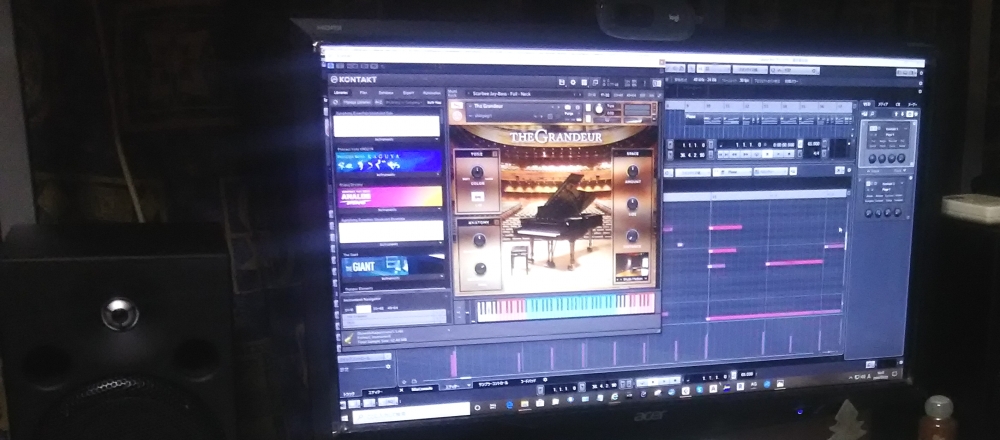Click lower zone settings gear after コードパッド

point(545,379)
